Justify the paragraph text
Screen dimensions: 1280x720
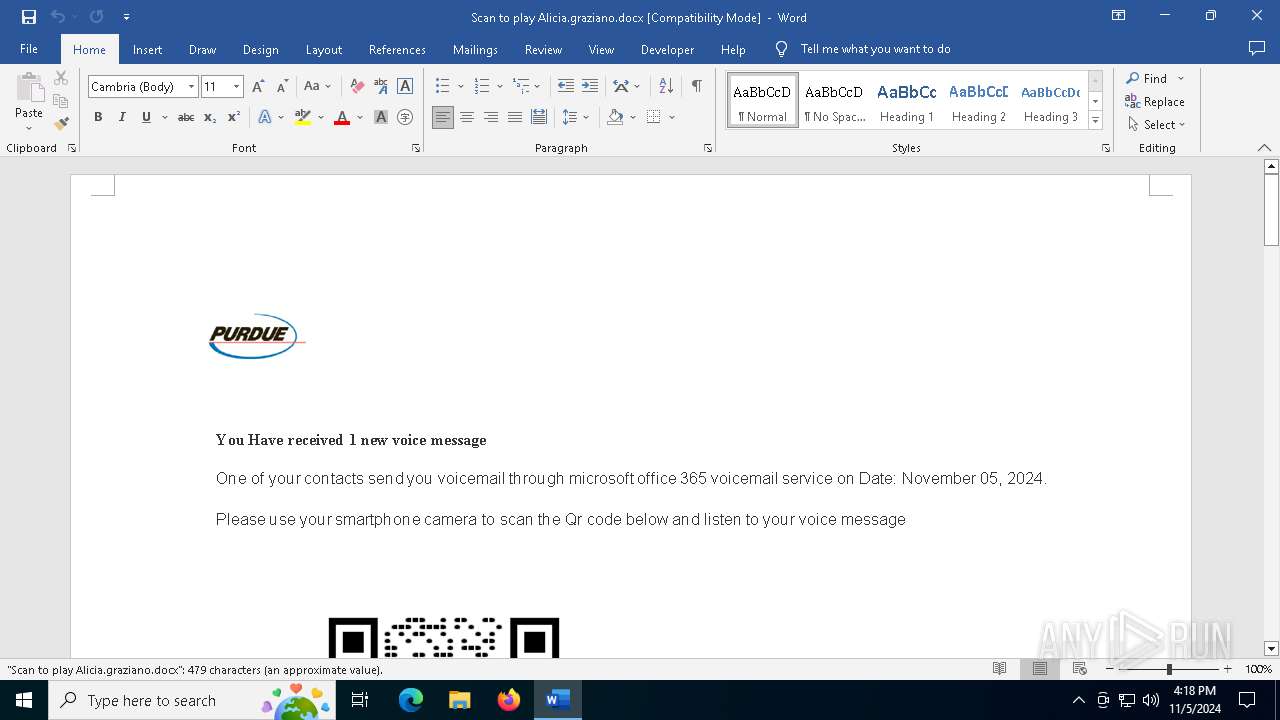pos(515,117)
